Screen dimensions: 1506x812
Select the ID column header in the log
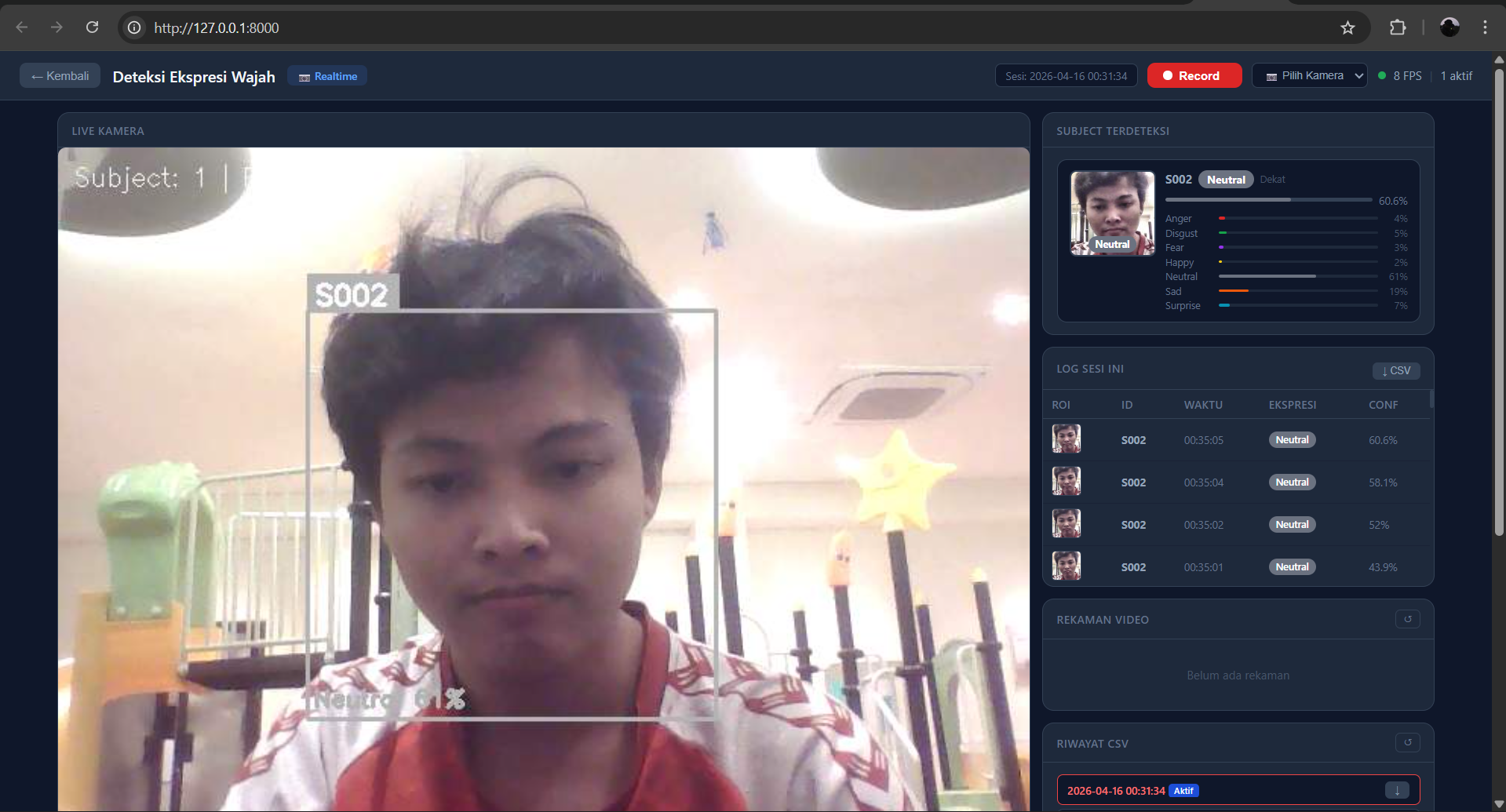click(1127, 405)
